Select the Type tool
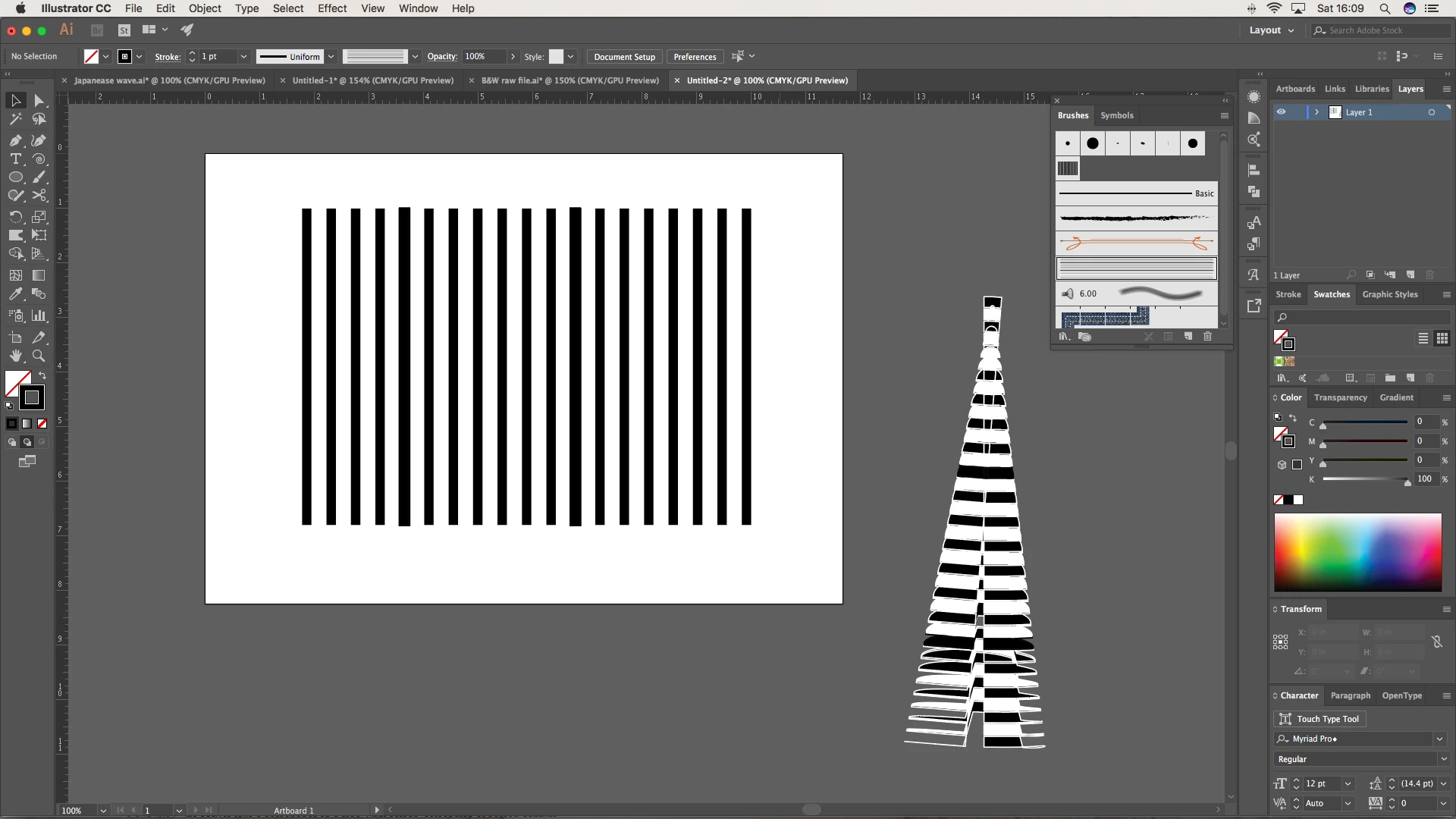 click(15, 159)
